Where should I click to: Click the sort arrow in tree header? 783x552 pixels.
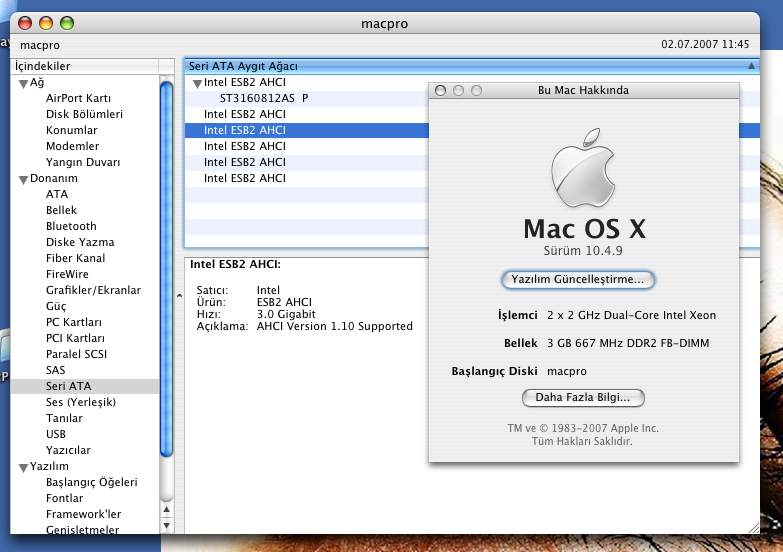click(x=751, y=65)
